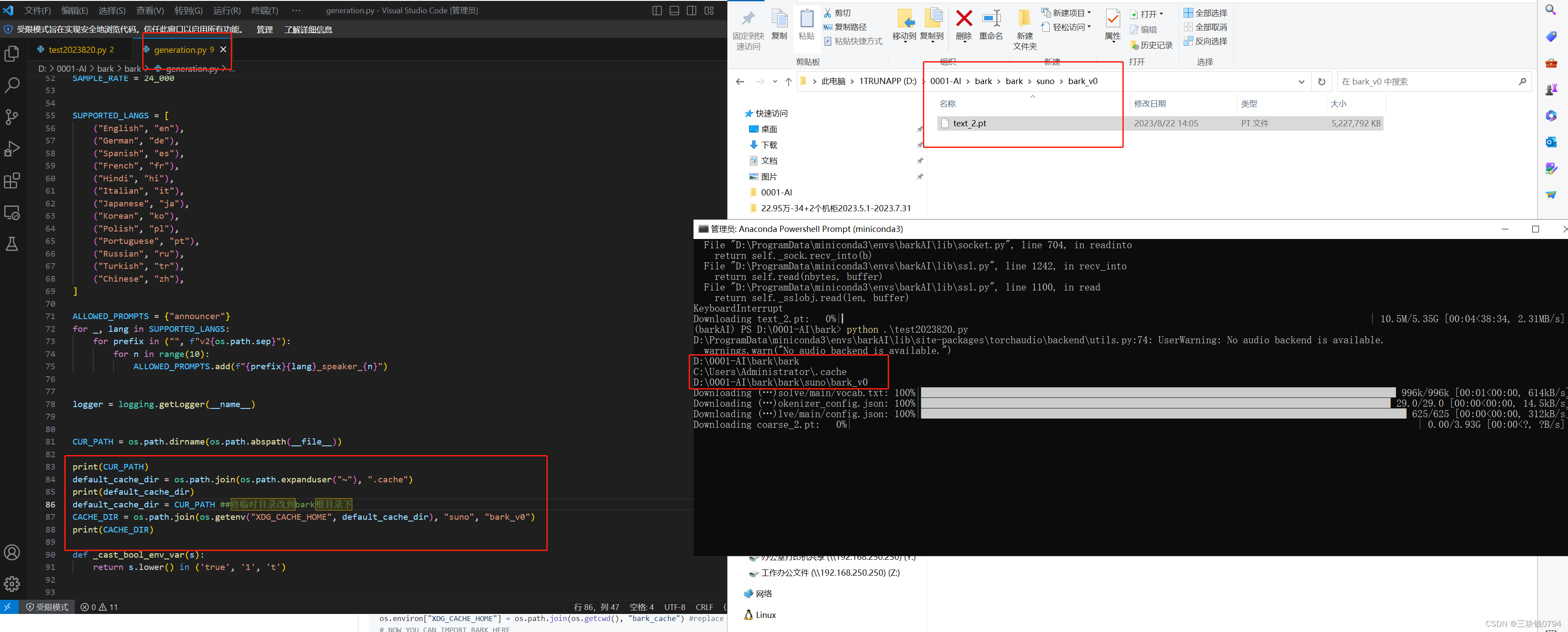Open Run and Debug view icon
This screenshot has width=1568, height=632.
(12, 148)
